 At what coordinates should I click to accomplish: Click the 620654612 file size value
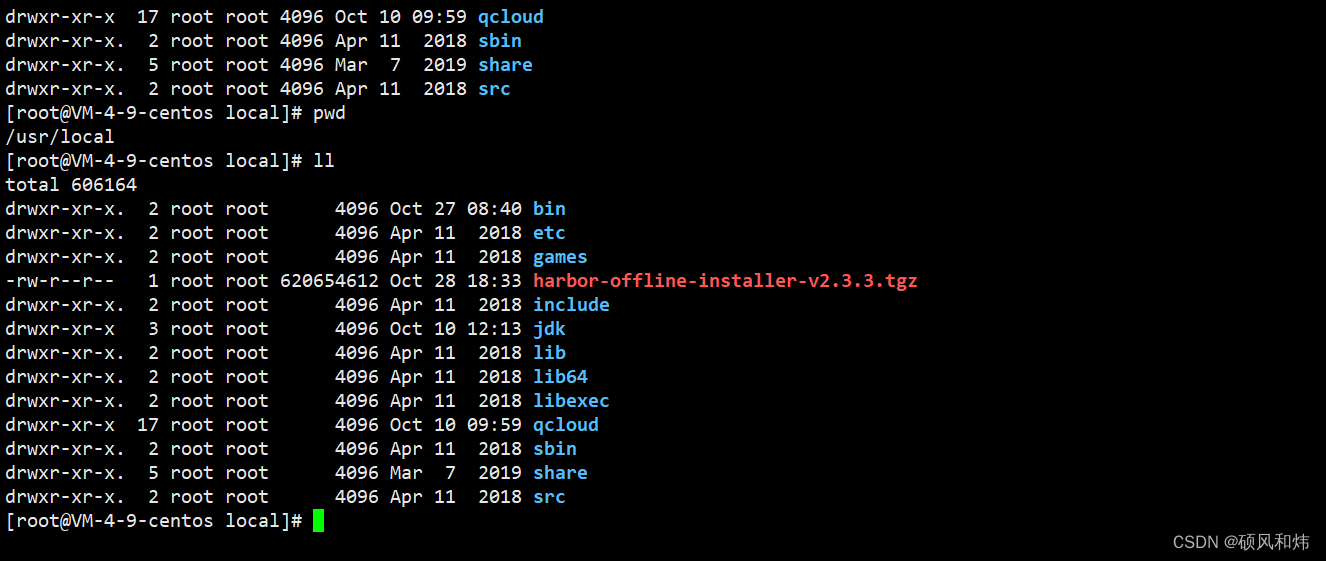(329, 281)
